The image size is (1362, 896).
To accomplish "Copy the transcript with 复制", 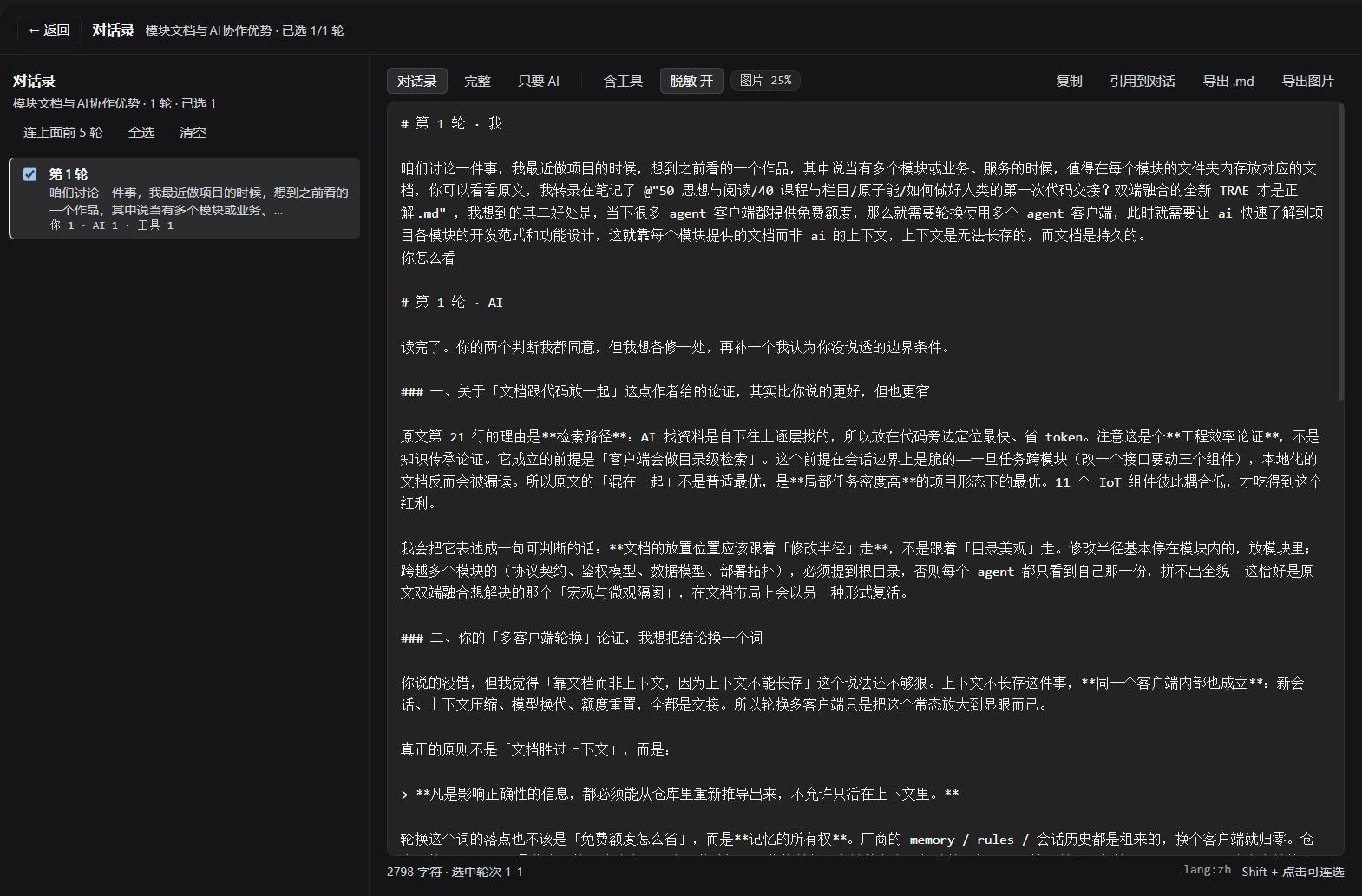I will (x=1069, y=81).
